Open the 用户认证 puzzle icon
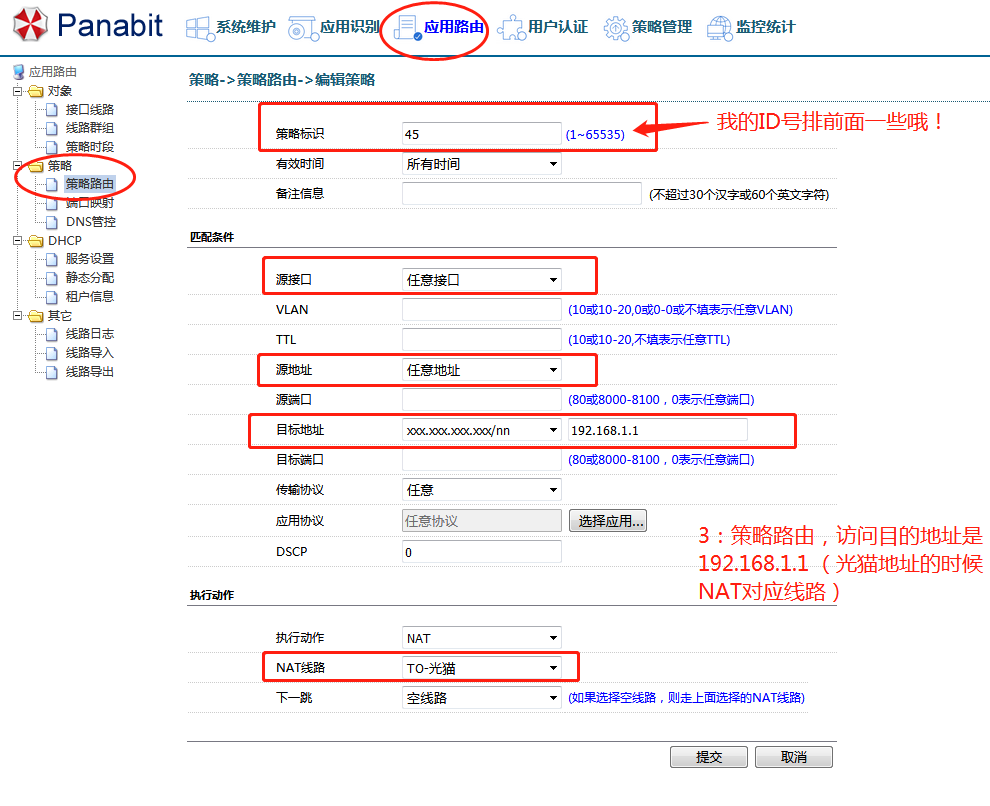Viewport: 990px width, 806px height. click(510, 28)
